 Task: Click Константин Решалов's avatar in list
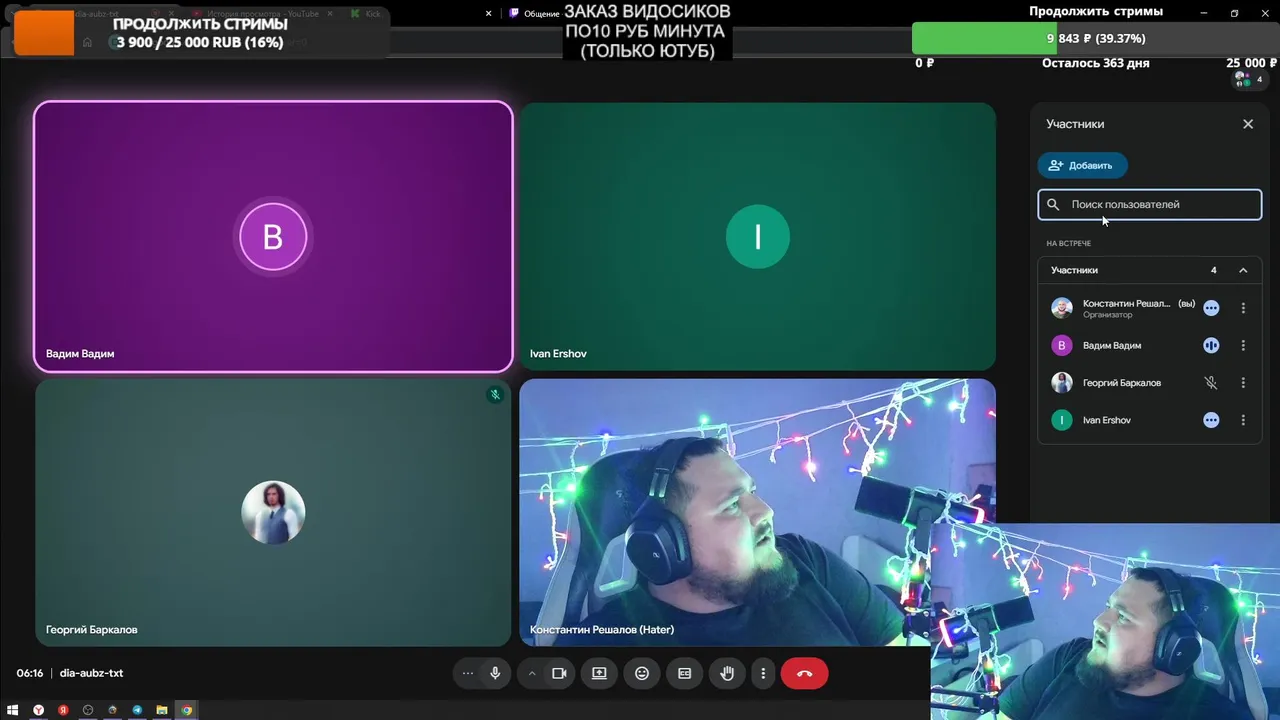(1062, 308)
